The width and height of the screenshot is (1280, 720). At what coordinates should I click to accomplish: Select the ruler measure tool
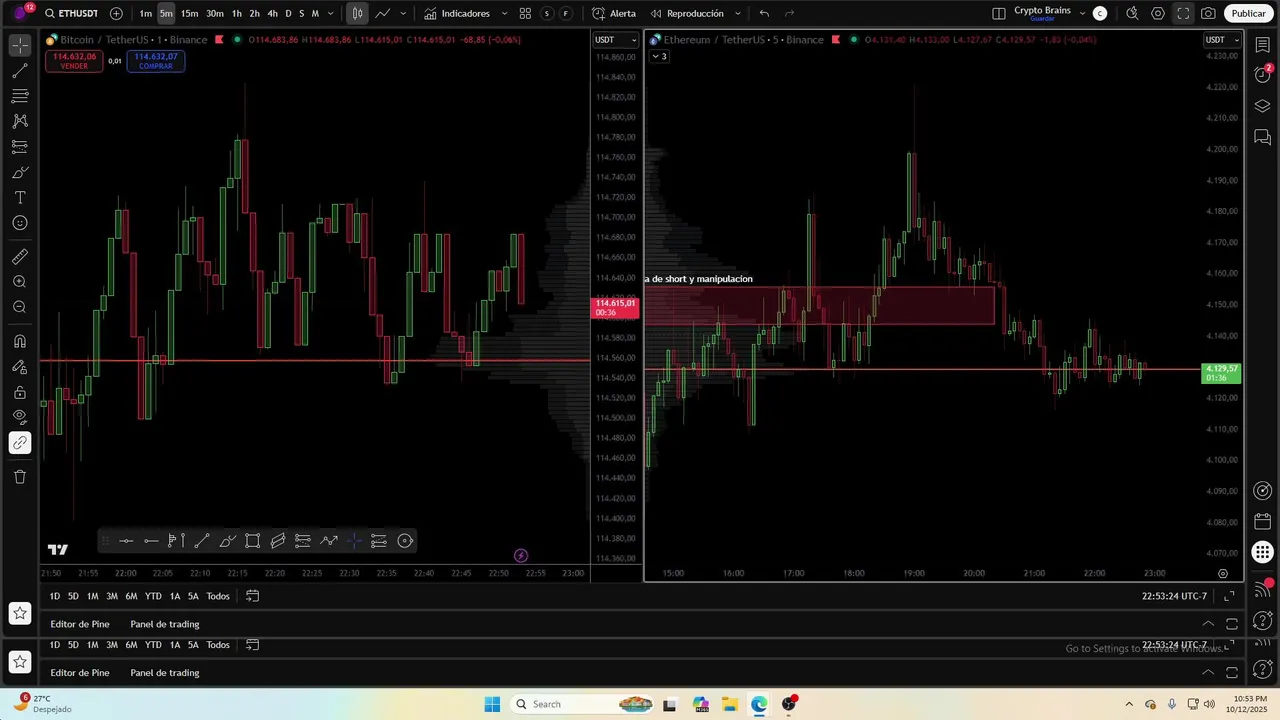[20, 257]
